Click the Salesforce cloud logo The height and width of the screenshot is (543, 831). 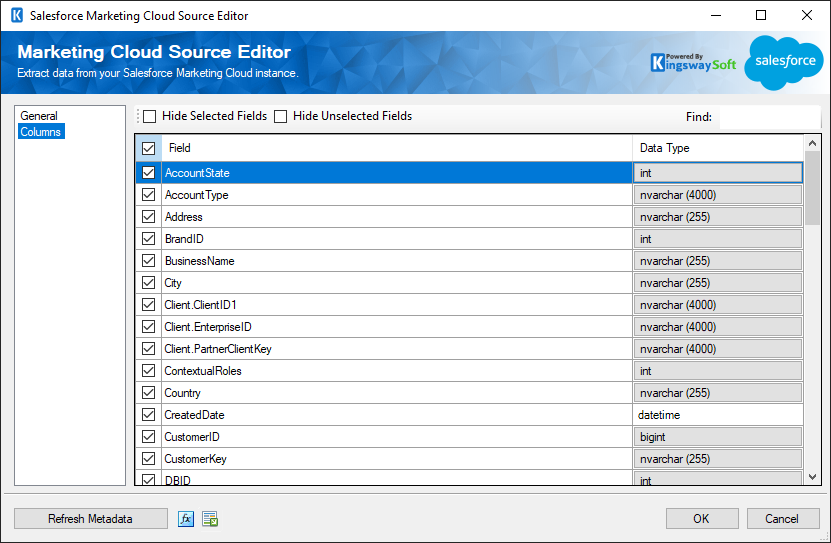784,62
